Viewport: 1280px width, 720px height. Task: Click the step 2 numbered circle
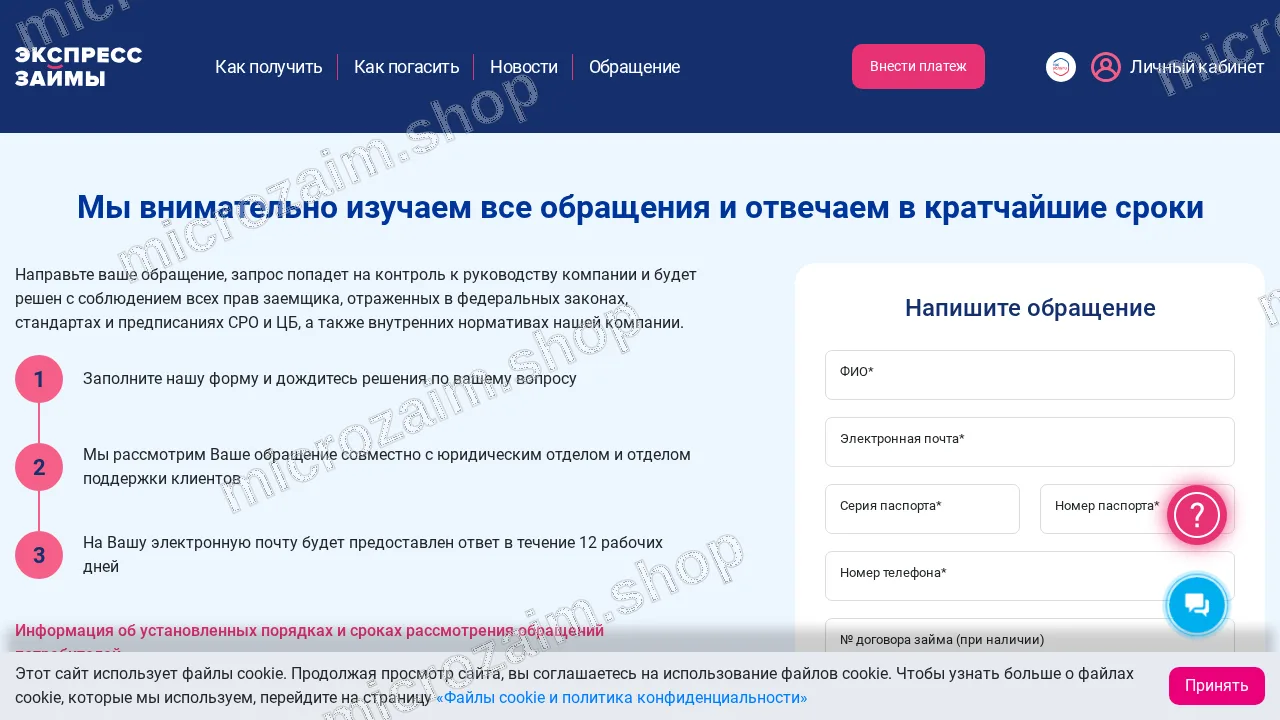coord(39,467)
